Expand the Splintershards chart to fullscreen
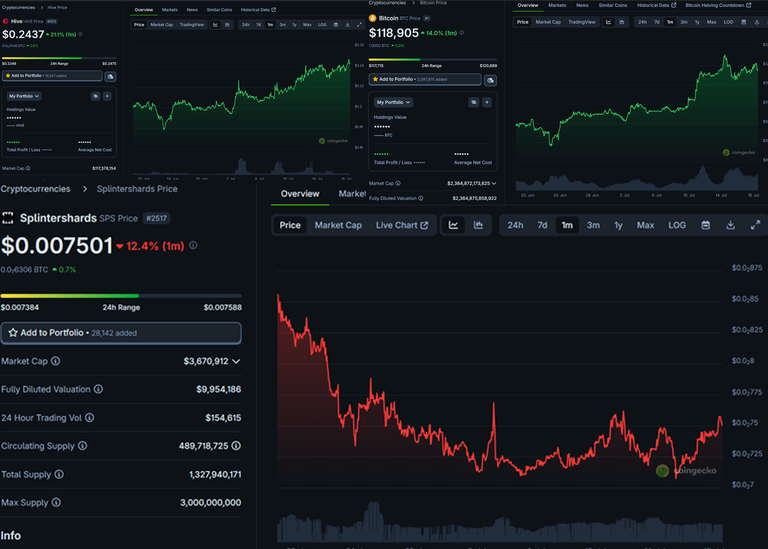The image size is (768, 549). [755, 225]
